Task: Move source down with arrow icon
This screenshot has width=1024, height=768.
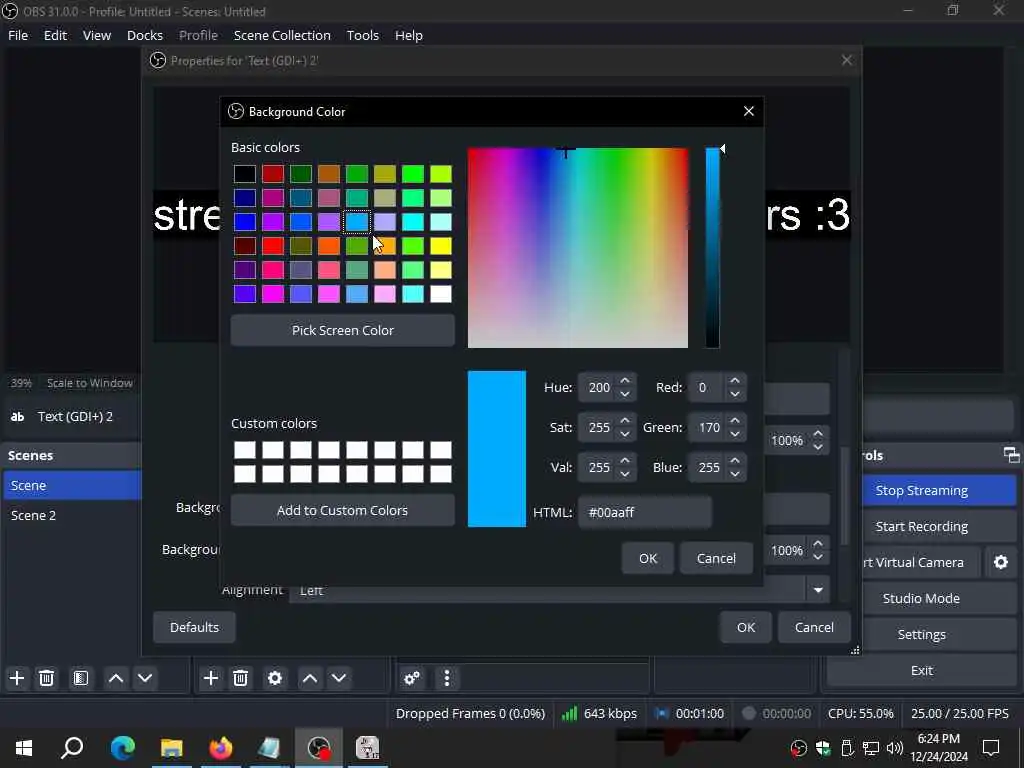Action: click(339, 678)
